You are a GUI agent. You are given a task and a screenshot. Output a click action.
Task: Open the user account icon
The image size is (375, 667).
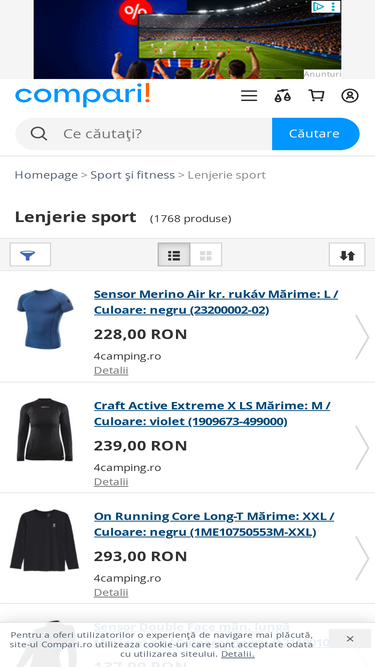click(350, 96)
